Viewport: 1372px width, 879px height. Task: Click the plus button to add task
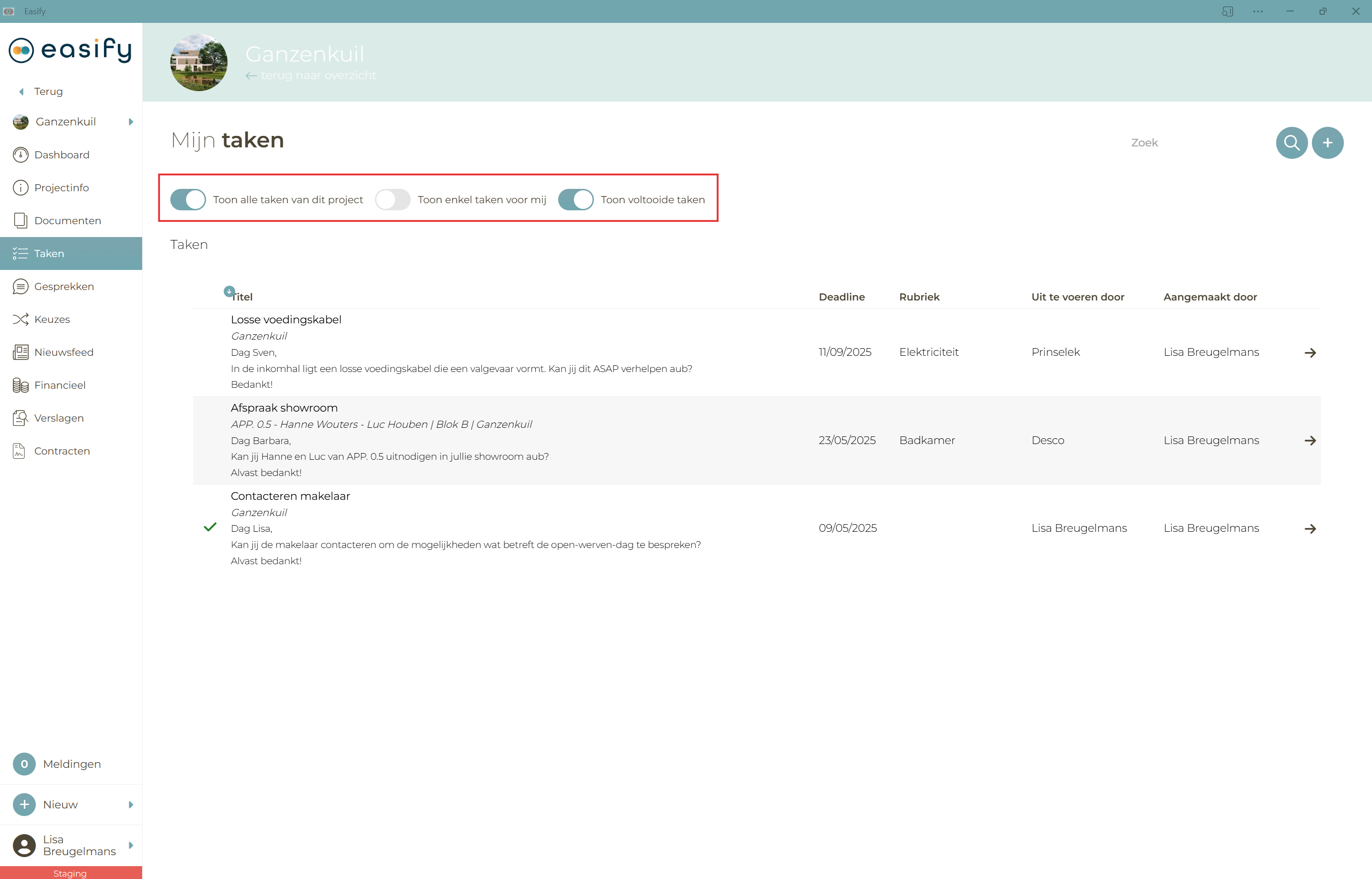click(x=1328, y=143)
